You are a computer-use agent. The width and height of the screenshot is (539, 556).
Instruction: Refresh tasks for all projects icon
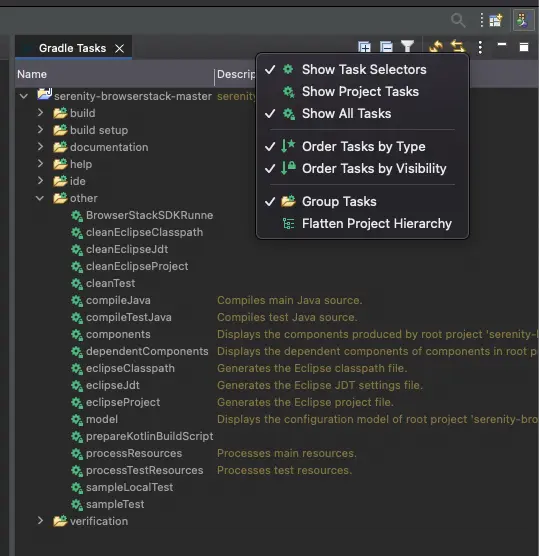[436, 46]
